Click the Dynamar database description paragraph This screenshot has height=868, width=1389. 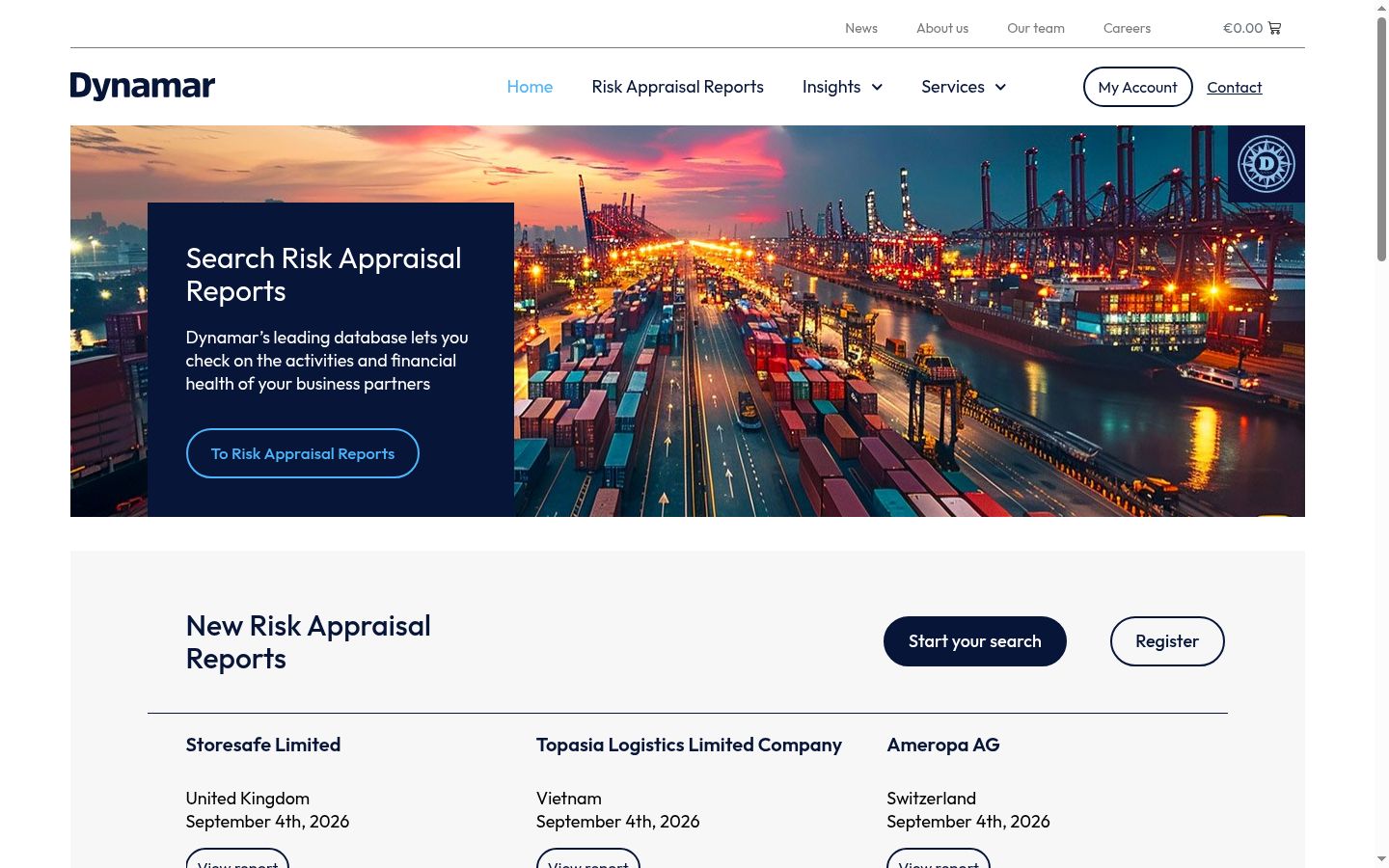(327, 361)
